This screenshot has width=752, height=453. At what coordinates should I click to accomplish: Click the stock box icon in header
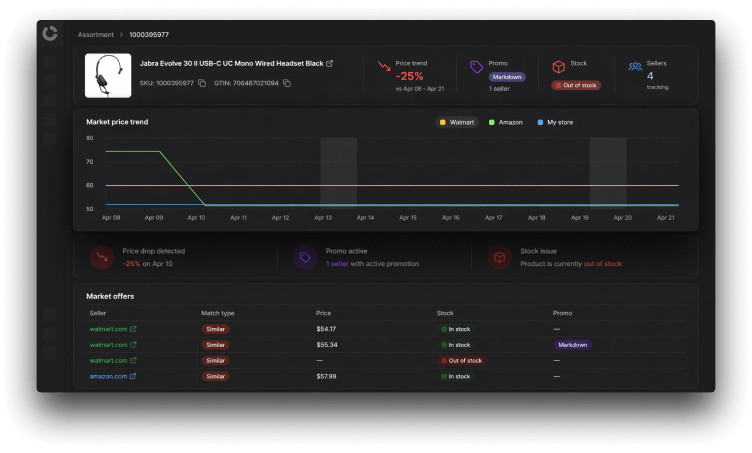[x=559, y=67]
